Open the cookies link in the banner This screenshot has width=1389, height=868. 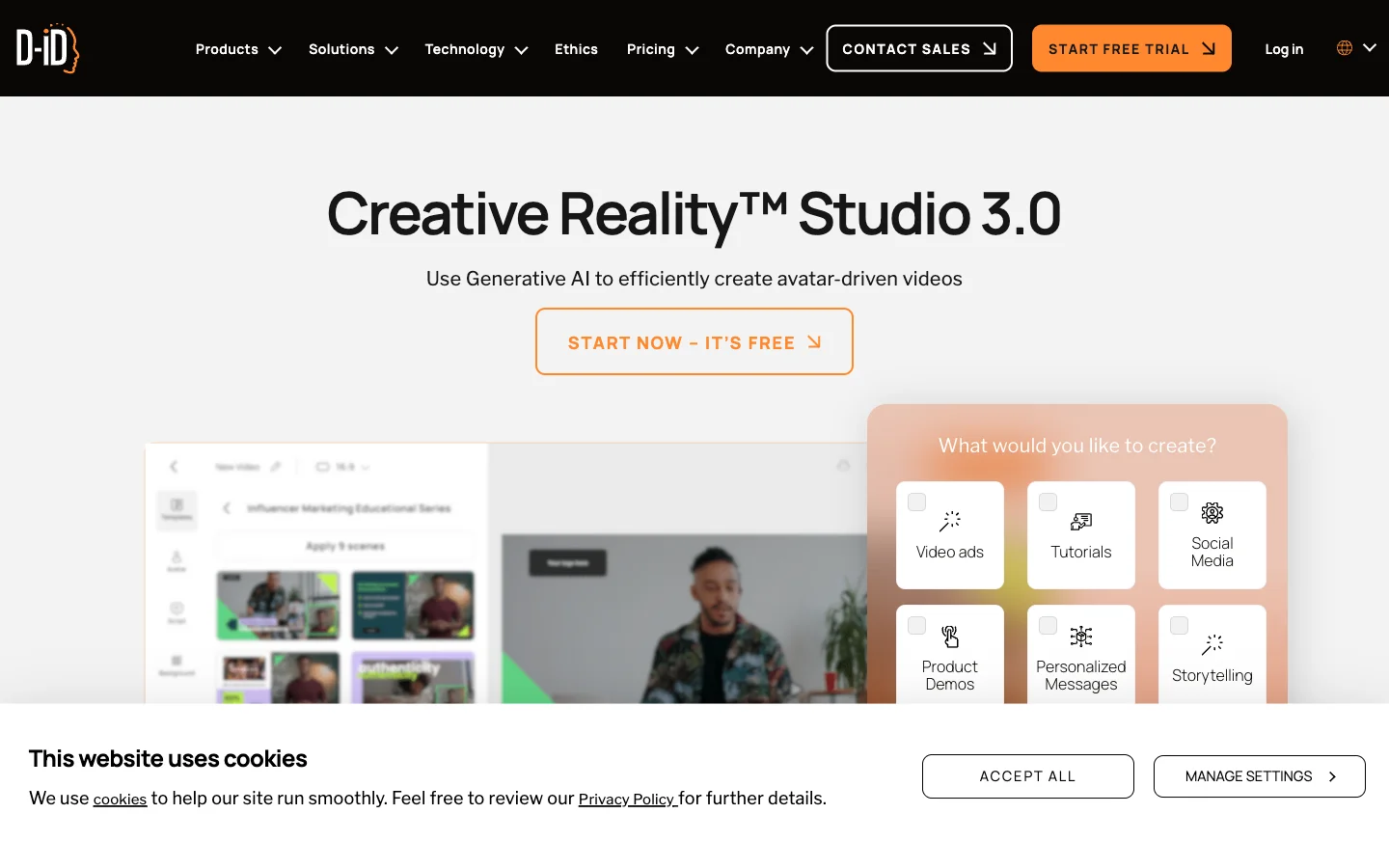point(120,800)
